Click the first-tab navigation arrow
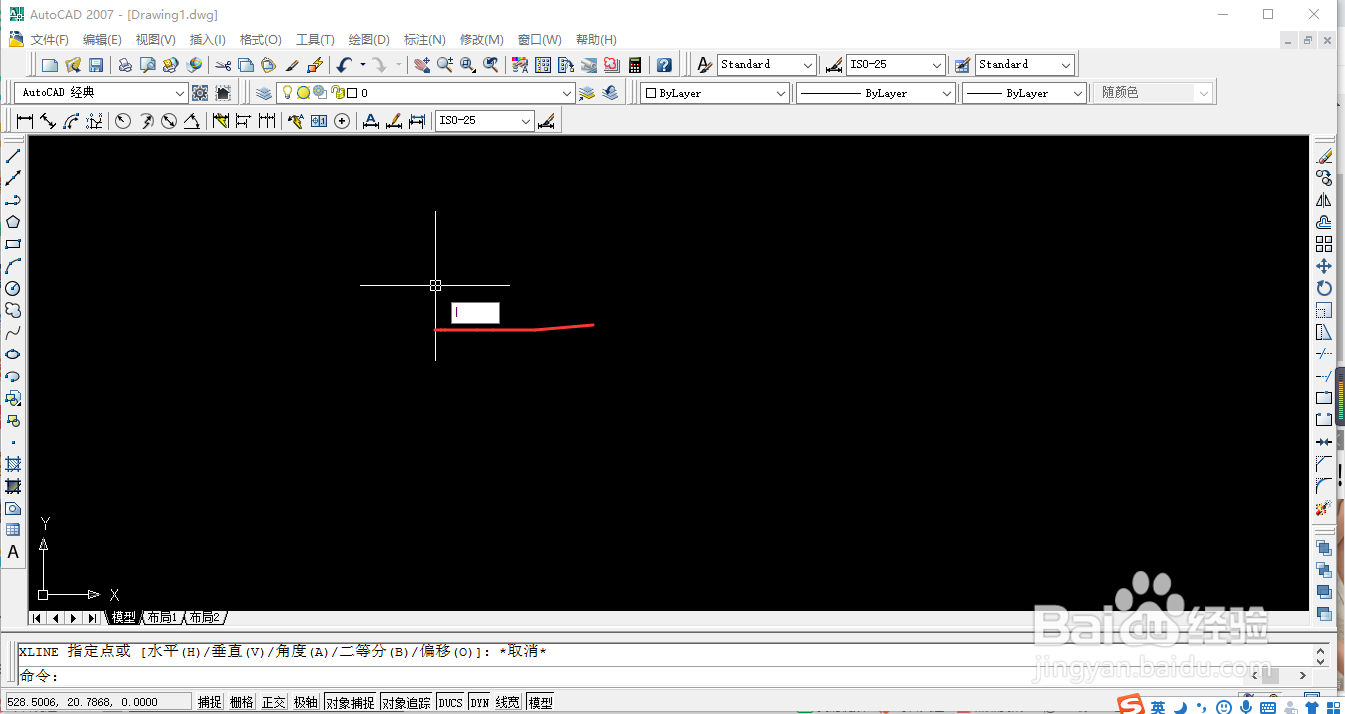Viewport: 1345px width, 714px height. tap(38, 618)
